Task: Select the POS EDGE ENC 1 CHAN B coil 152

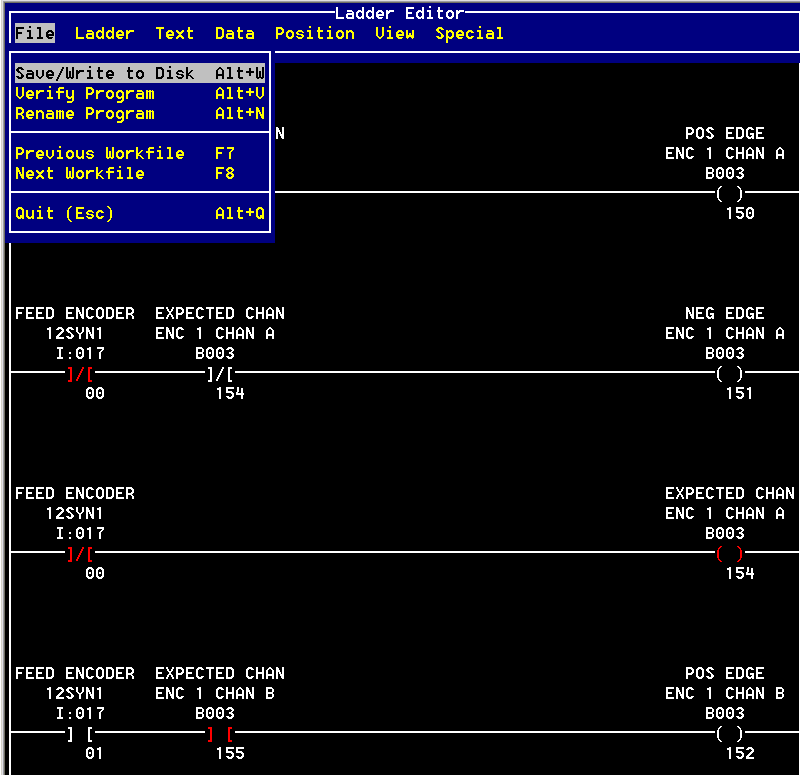Action: coord(729,733)
